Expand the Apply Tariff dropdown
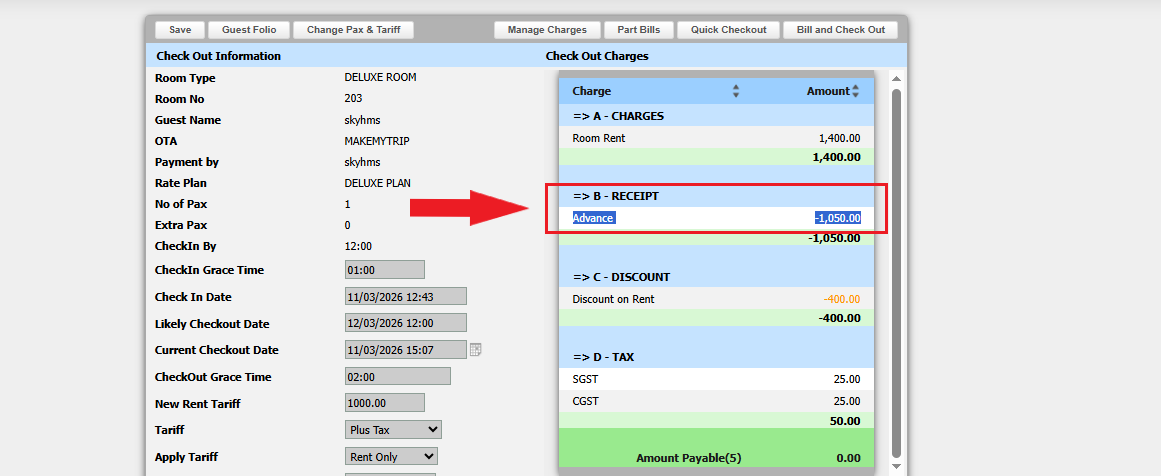1161x476 pixels. [392, 457]
